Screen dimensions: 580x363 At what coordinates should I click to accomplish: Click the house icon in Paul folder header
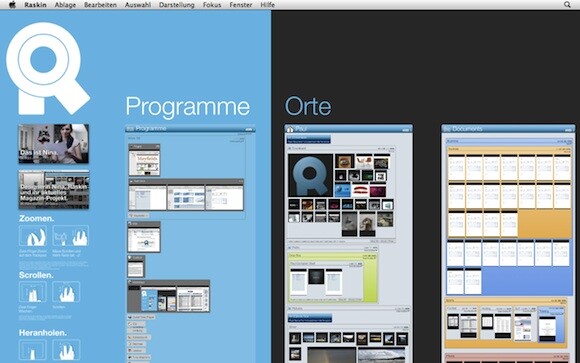pos(290,129)
